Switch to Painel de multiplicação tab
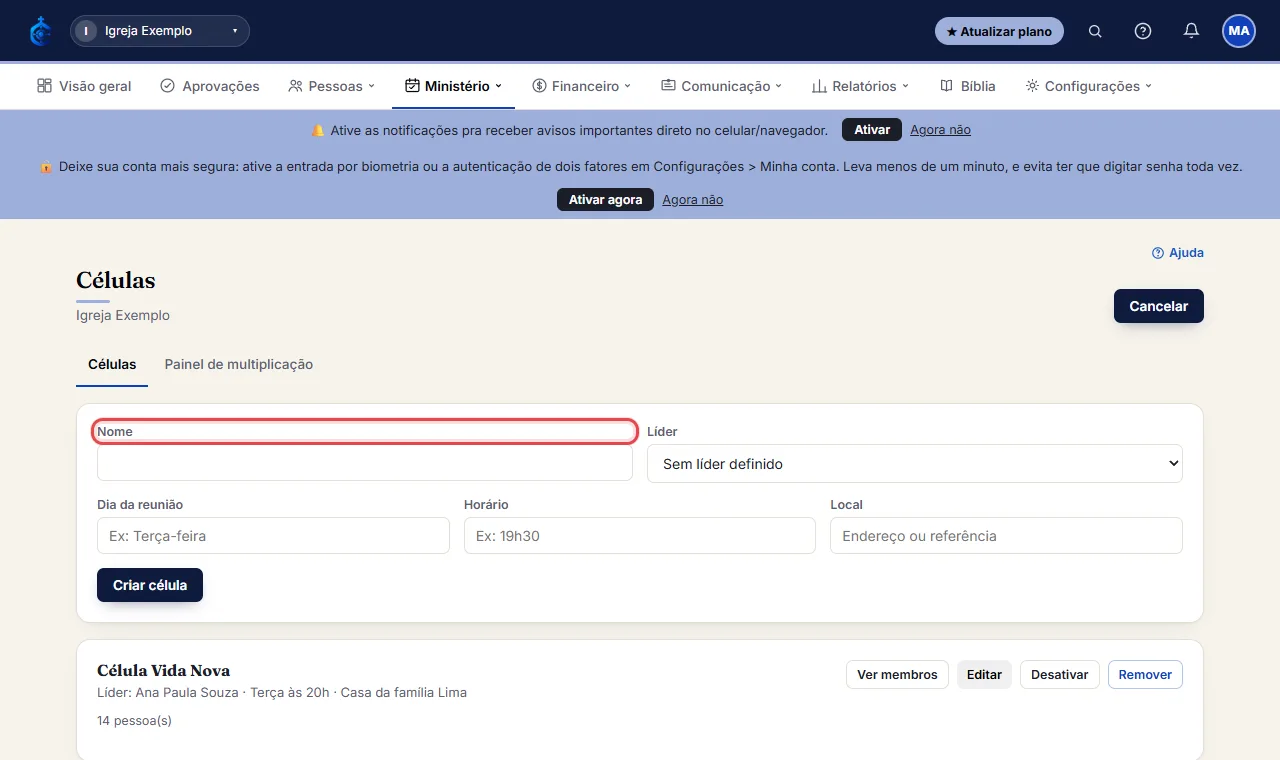Screen dimensions: 1280x760 click(x=239, y=364)
